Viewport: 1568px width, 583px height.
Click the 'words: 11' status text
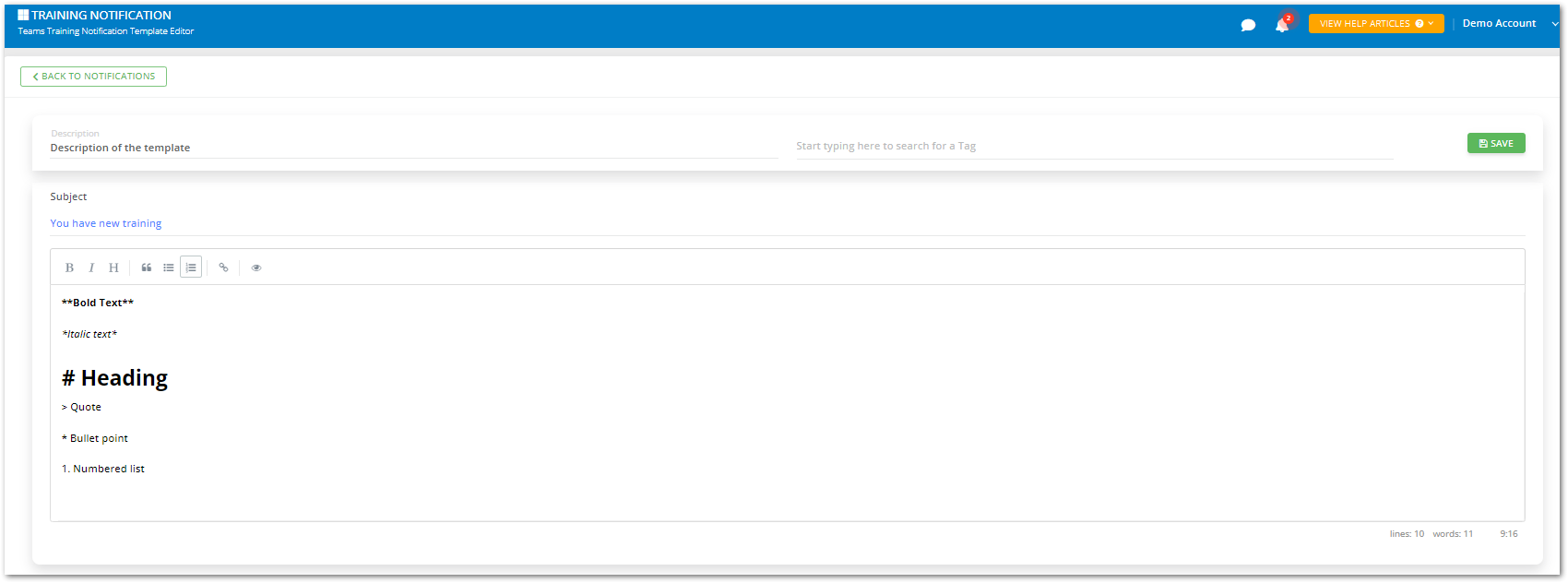(x=1453, y=534)
